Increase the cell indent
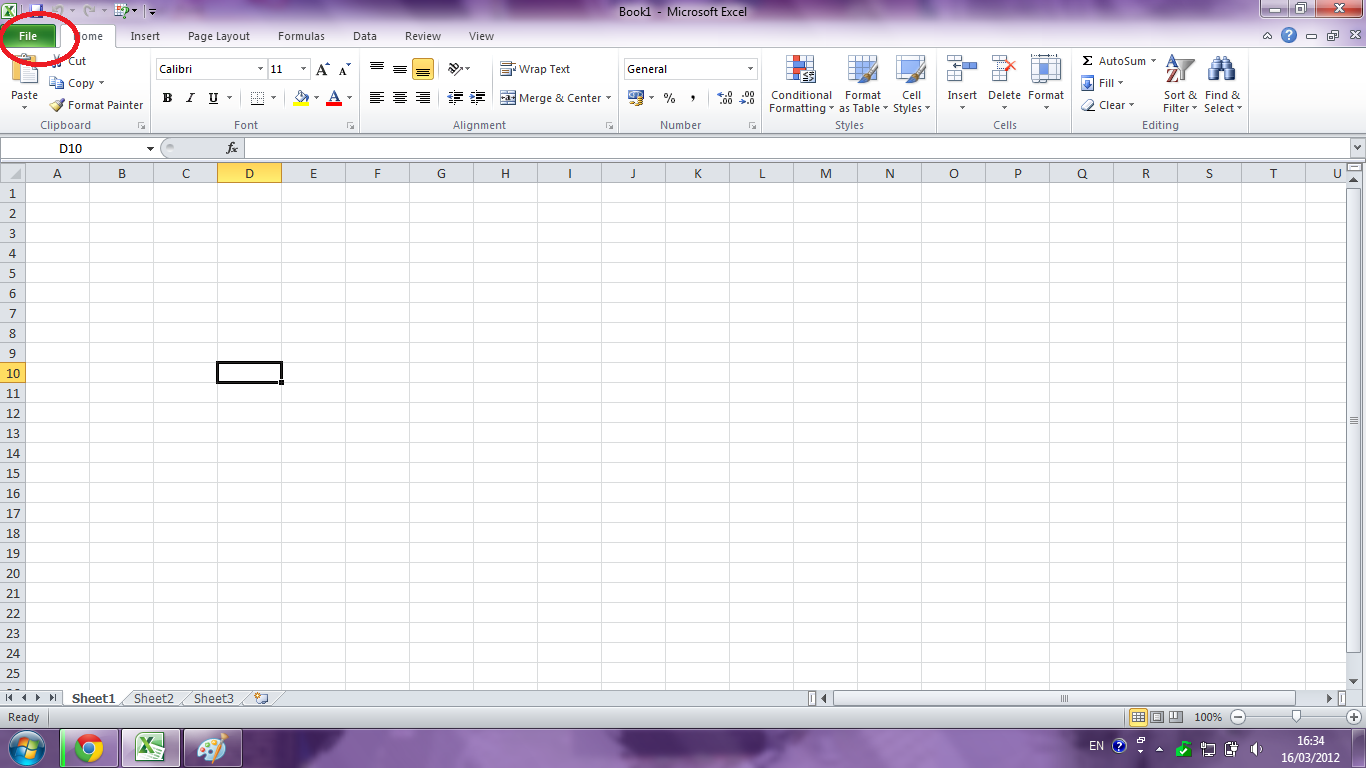Image resolution: width=1366 pixels, height=768 pixels. 478,98
